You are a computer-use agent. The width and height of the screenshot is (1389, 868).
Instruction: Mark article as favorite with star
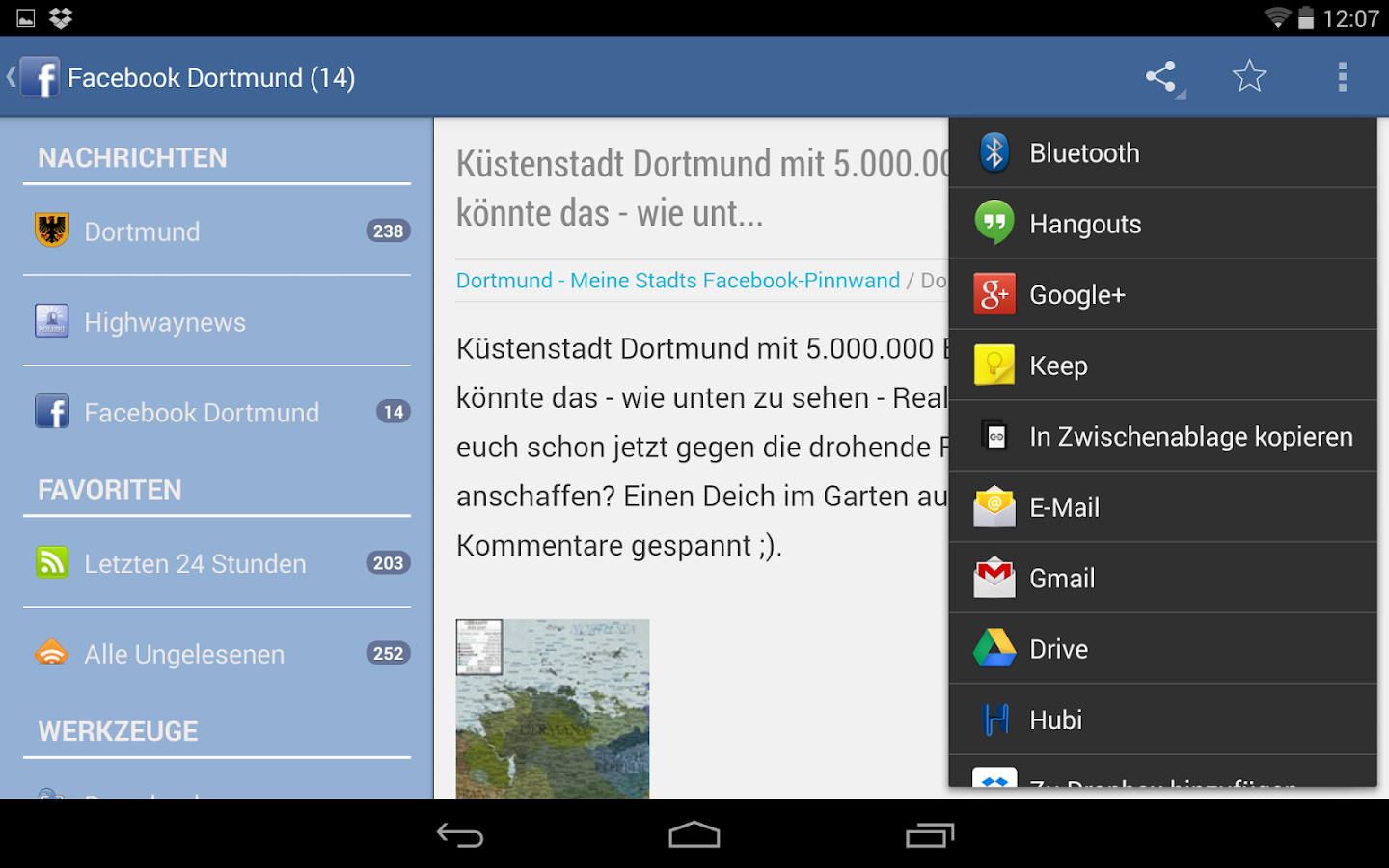click(1249, 76)
